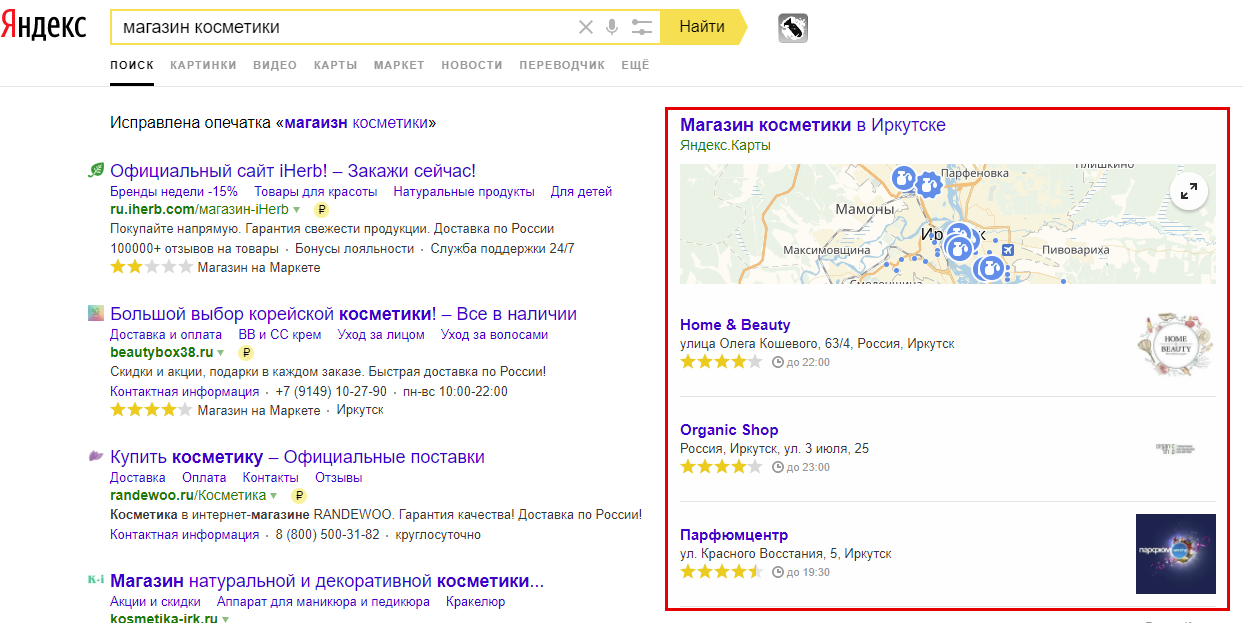This screenshot has width=1243, height=623.
Task: Click the ruble icon beside ru.iherb.com
Action: pos(321,210)
